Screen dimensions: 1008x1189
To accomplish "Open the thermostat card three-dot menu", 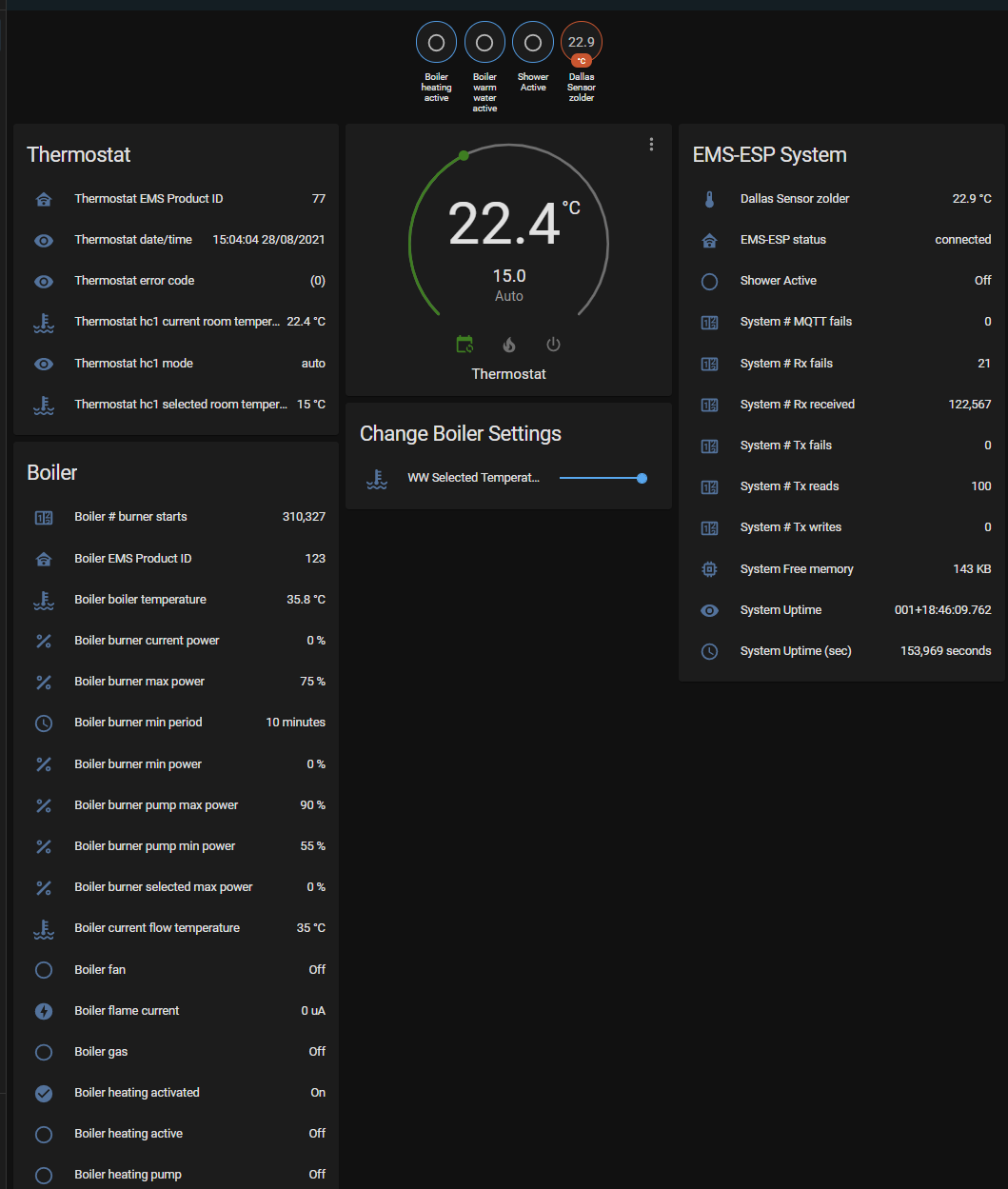I will pyautogui.click(x=651, y=145).
